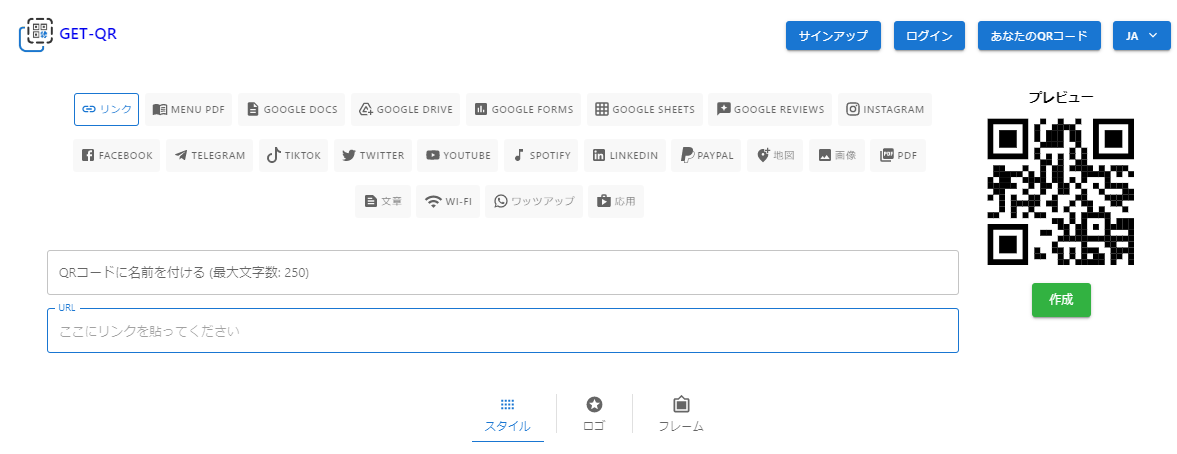The width and height of the screenshot is (1177, 454).
Task: Select the PayPal QR type
Action: [x=706, y=155]
